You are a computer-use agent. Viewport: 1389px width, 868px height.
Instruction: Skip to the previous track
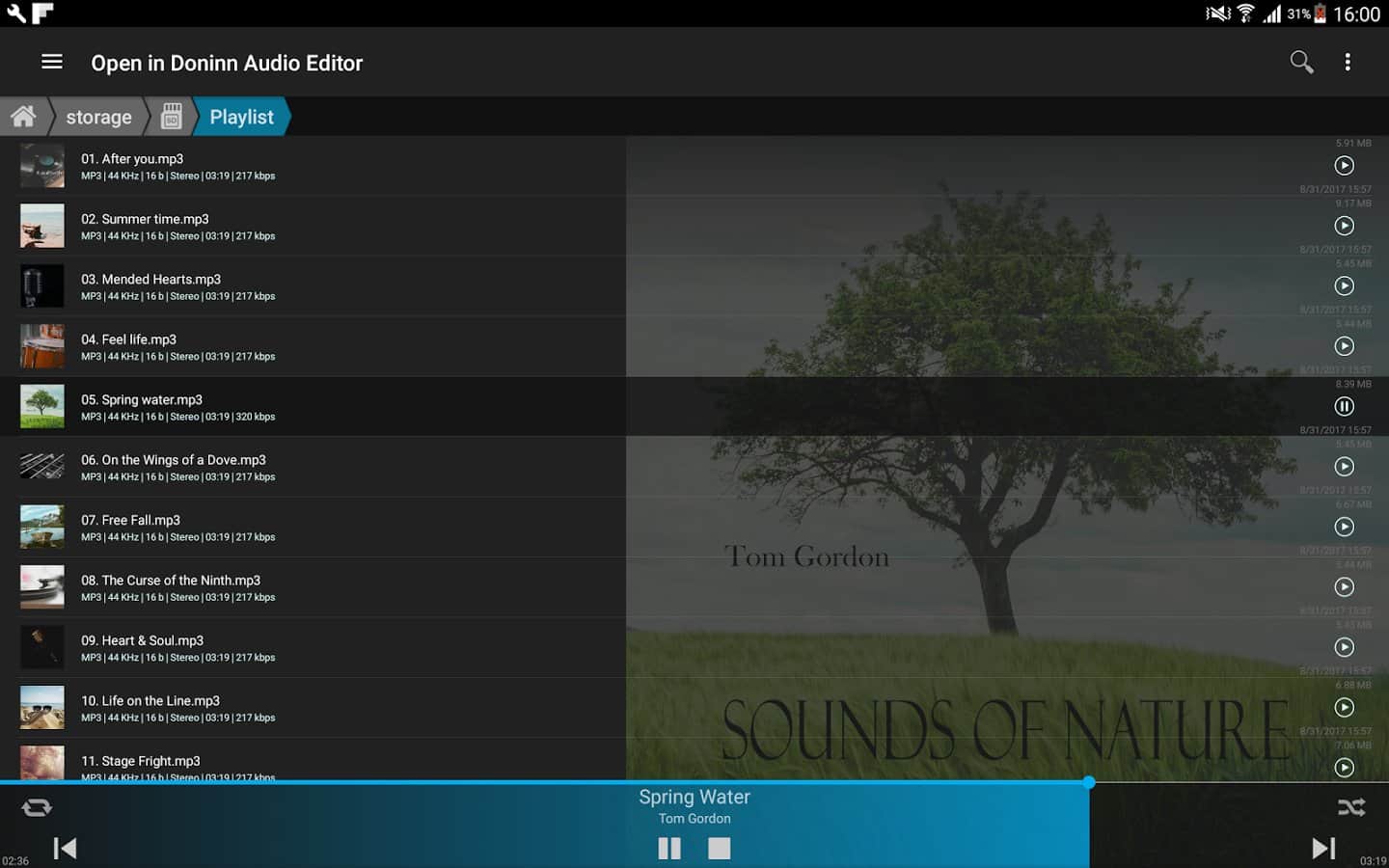tap(65, 848)
